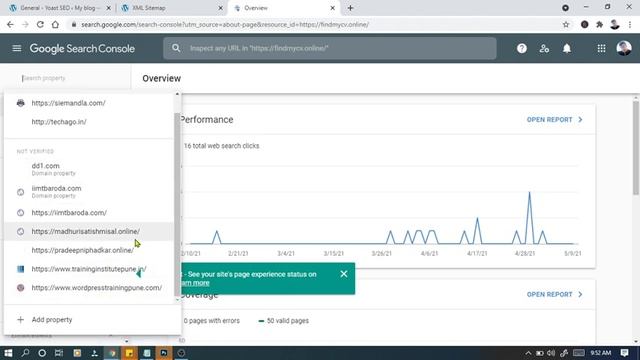Show hidden system tray icons
The height and width of the screenshot is (360, 640).
(528, 353)
